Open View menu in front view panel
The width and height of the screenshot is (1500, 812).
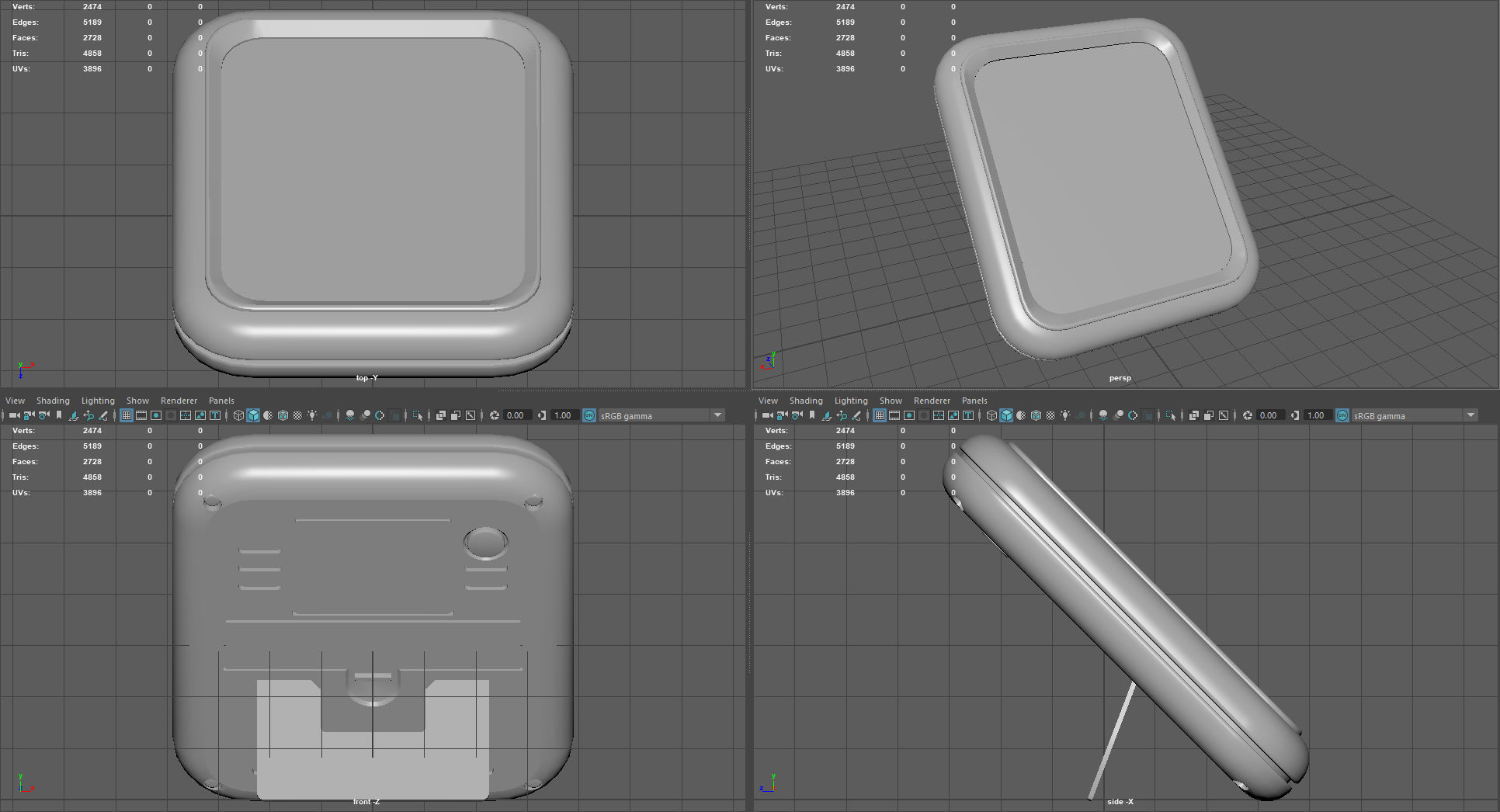click(x=16, y=401)
